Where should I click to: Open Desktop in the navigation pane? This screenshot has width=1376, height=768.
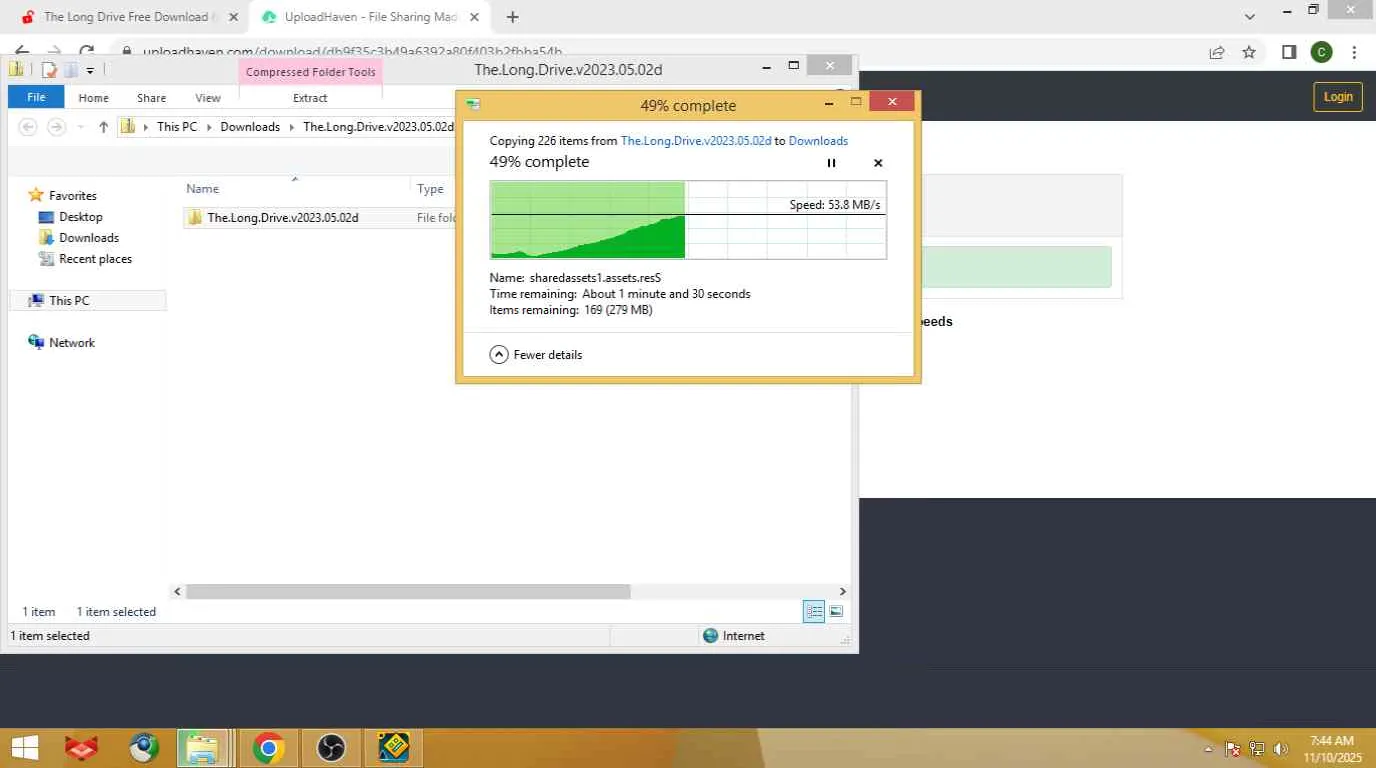pyautogui.click(x=70, y=217)
